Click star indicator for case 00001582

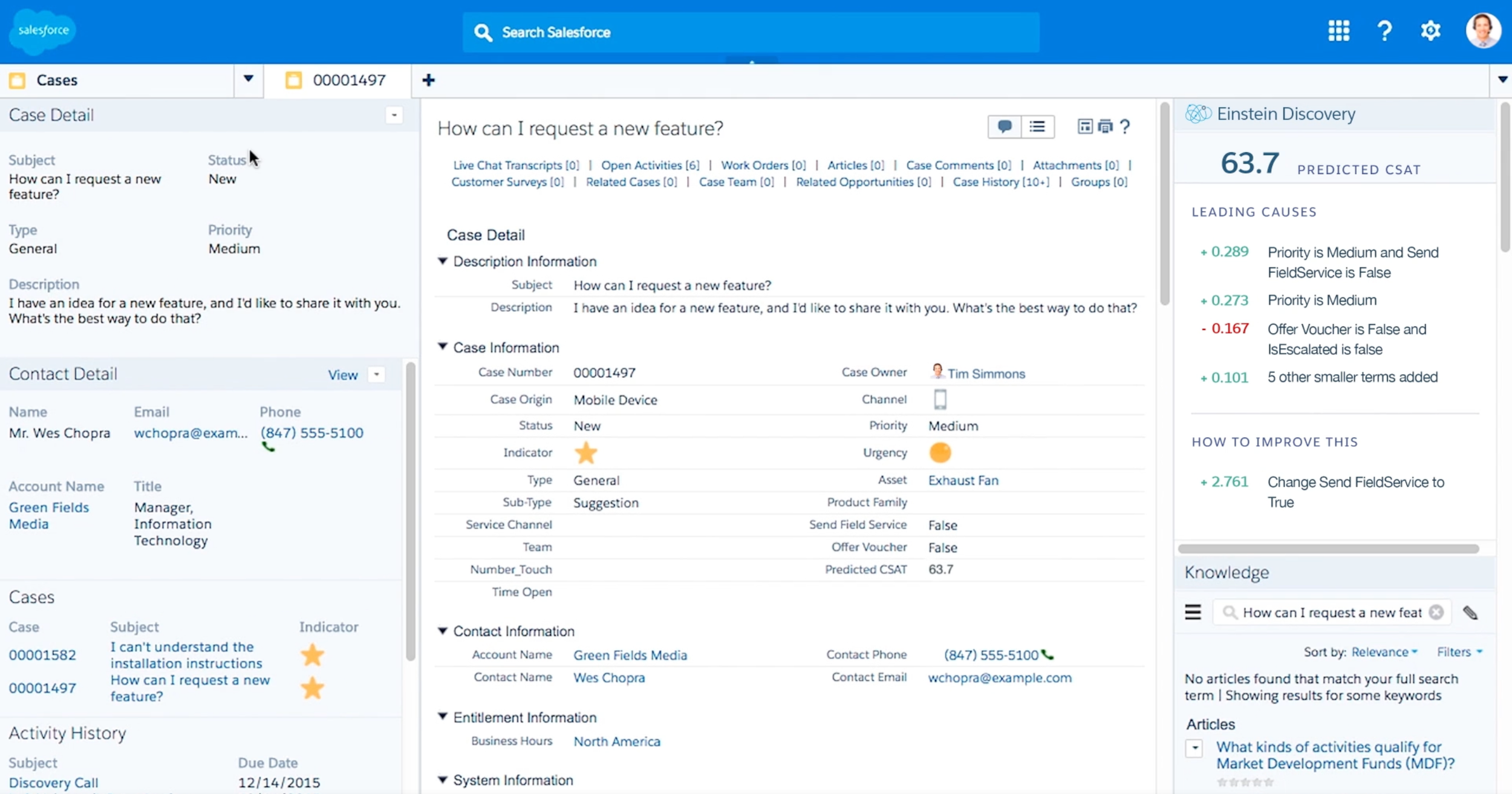pos(312,655)
